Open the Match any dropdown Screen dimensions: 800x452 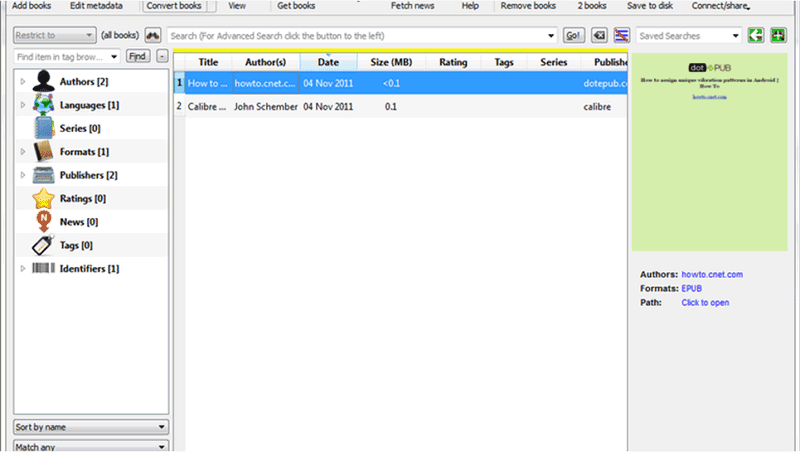click(x=91, y=446)
